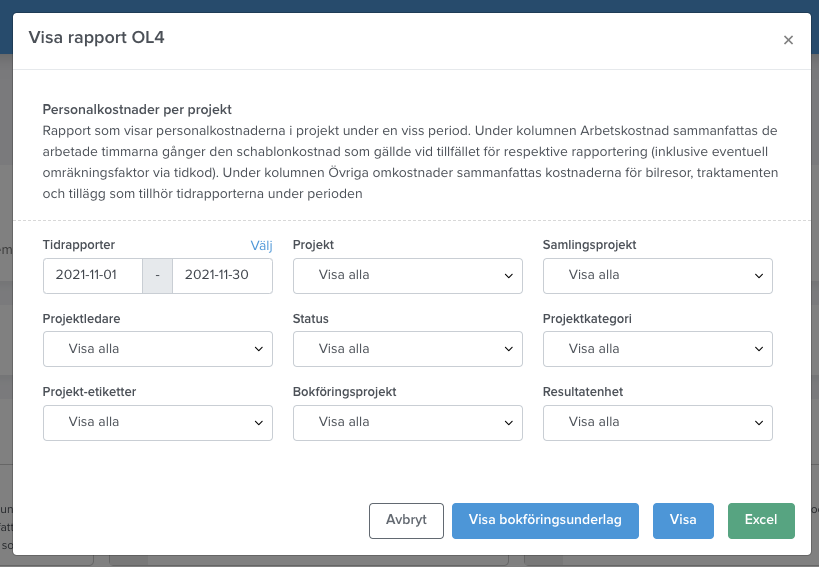
Task: Click the Visa rapport OL4 title
Action: (97, 38)
